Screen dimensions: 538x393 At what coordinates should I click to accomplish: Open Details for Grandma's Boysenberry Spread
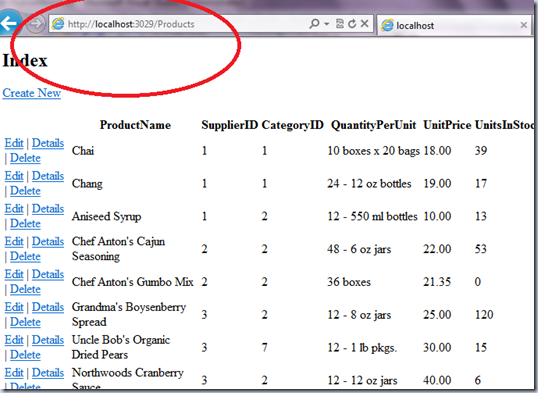[x=48, y=308]
